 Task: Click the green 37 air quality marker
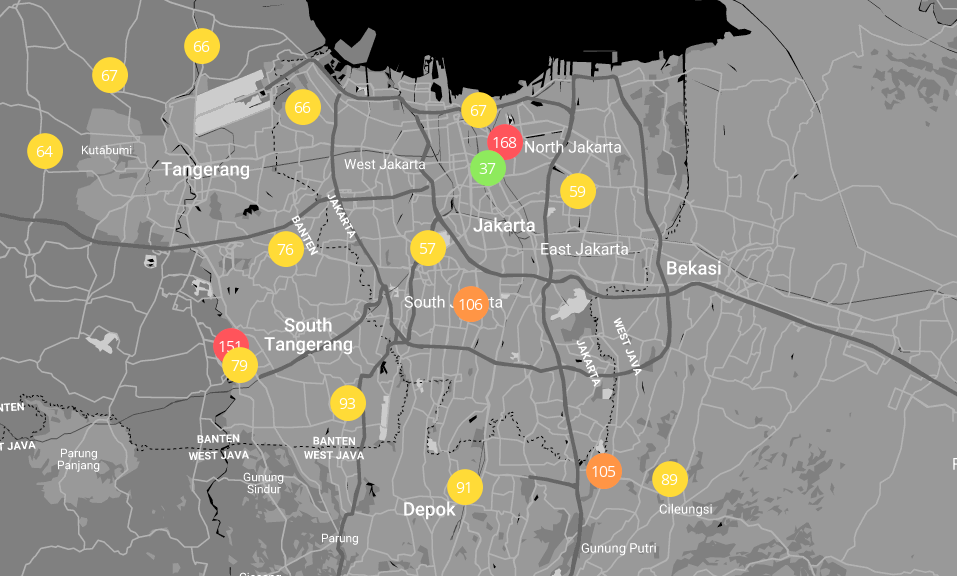[486, 169]
